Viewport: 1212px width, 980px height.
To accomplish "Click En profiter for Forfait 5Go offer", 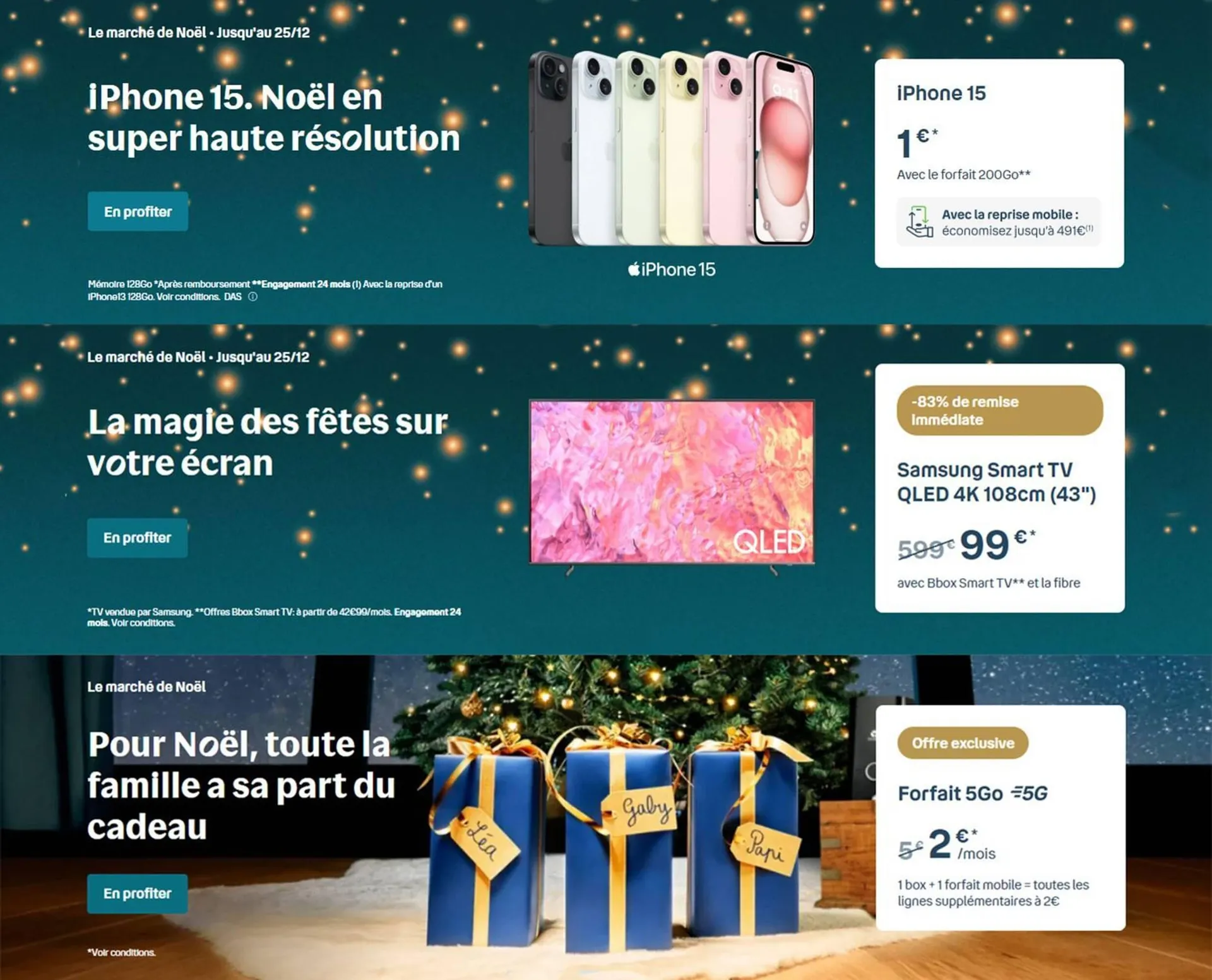I will [x=137, y=894].
